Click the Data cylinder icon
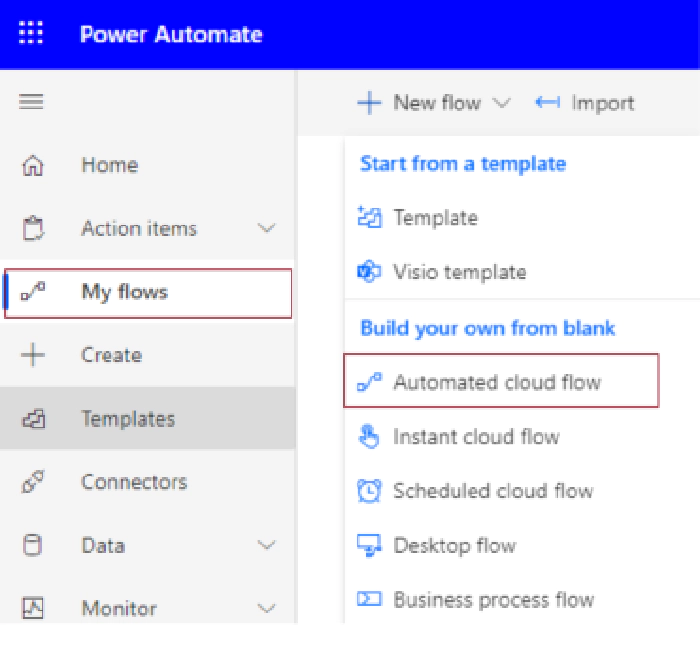This screenshot has width=700, height=653. pos(33,545)
